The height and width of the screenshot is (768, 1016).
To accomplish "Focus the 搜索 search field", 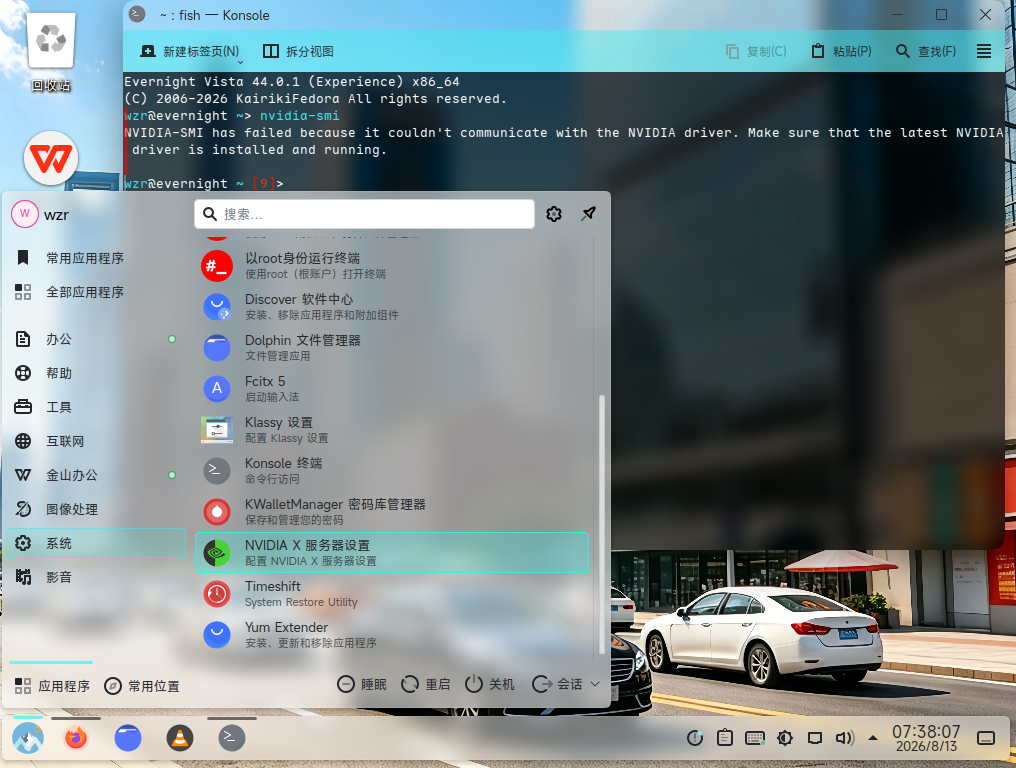I will pos(364,214).
